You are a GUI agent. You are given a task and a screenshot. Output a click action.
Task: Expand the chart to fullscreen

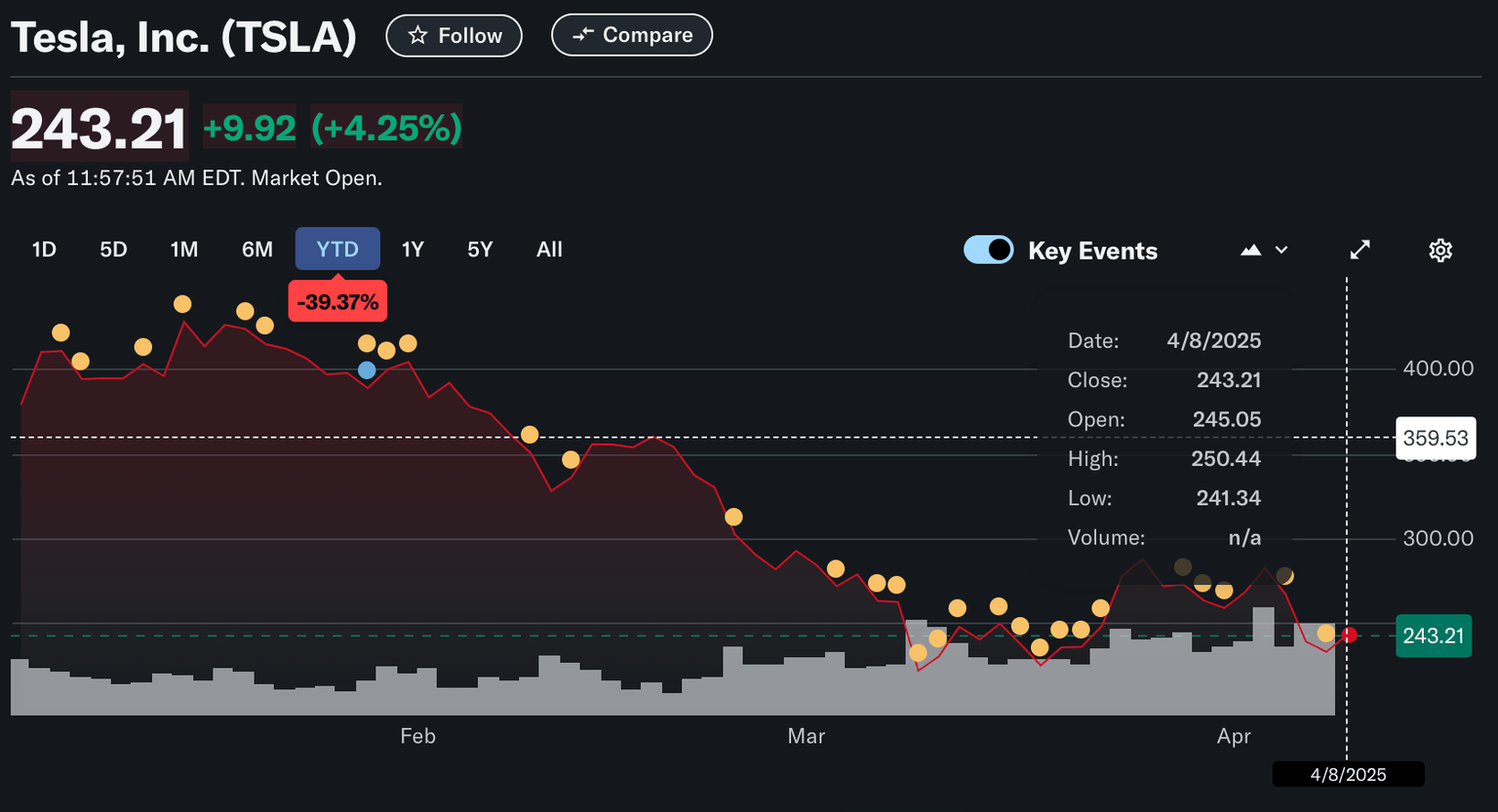[x=1360, y=250]
